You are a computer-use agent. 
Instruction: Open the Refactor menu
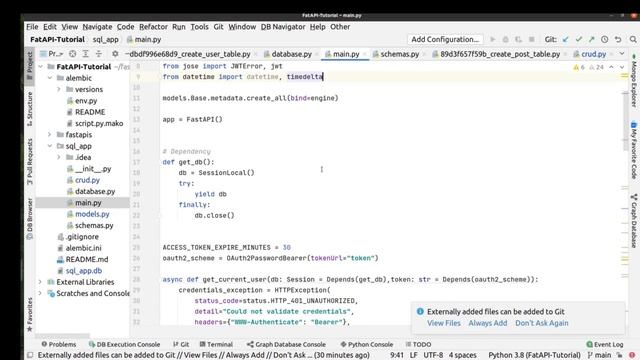pos(153,27)
